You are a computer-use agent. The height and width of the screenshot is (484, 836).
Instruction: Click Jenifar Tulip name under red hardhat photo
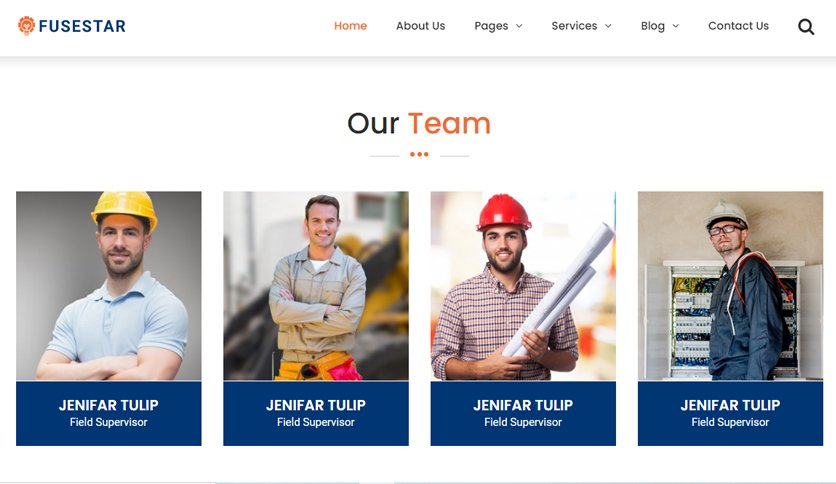click(x=523, y=405)
